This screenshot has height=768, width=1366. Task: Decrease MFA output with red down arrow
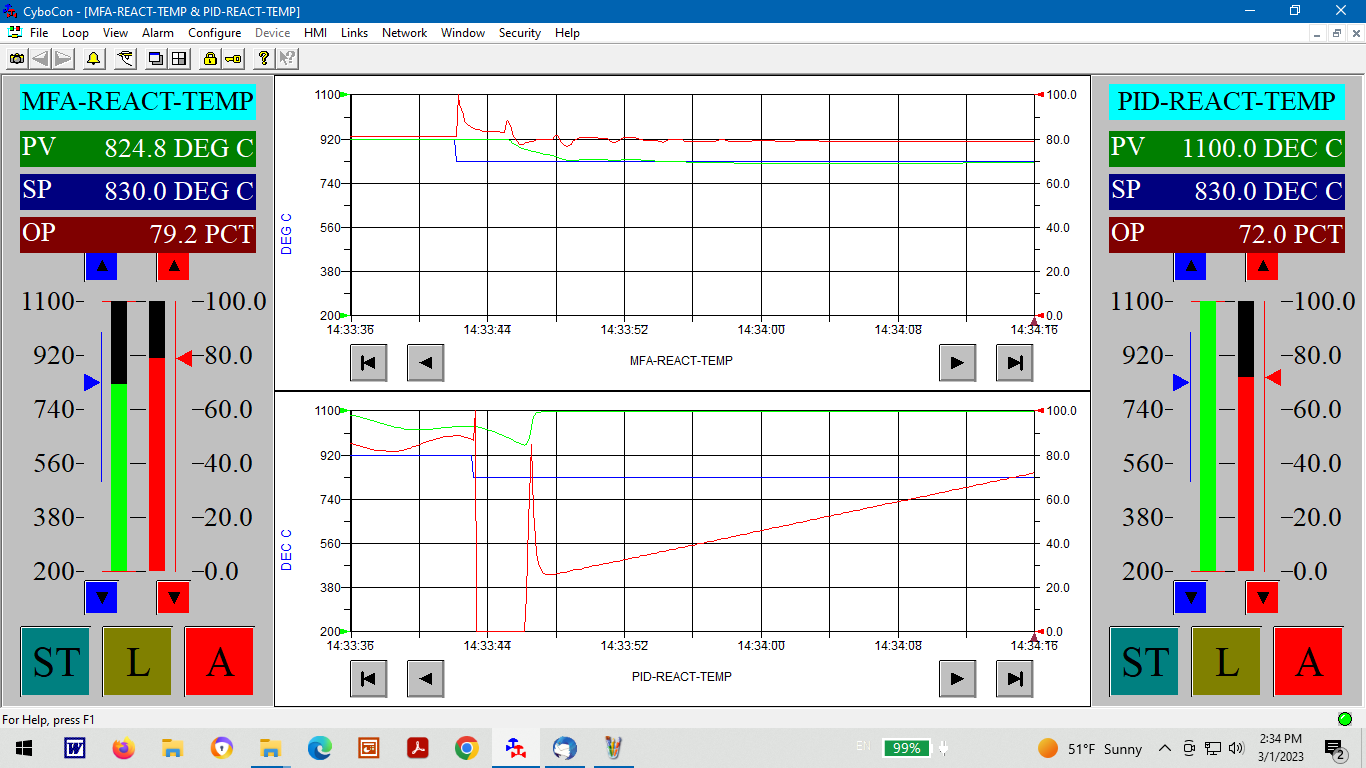pyautogui.click(x=173, y=597)
